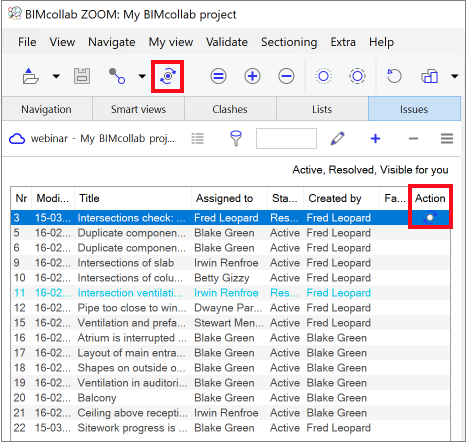Click the dotted circle toolbar icon
Viewport: 466px width, 443px height.
pos(323,76)
